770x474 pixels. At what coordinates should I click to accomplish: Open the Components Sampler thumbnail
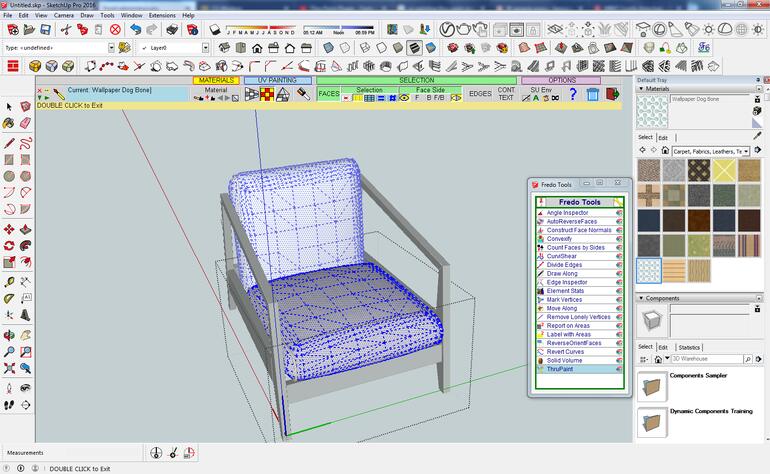[652, 386]
